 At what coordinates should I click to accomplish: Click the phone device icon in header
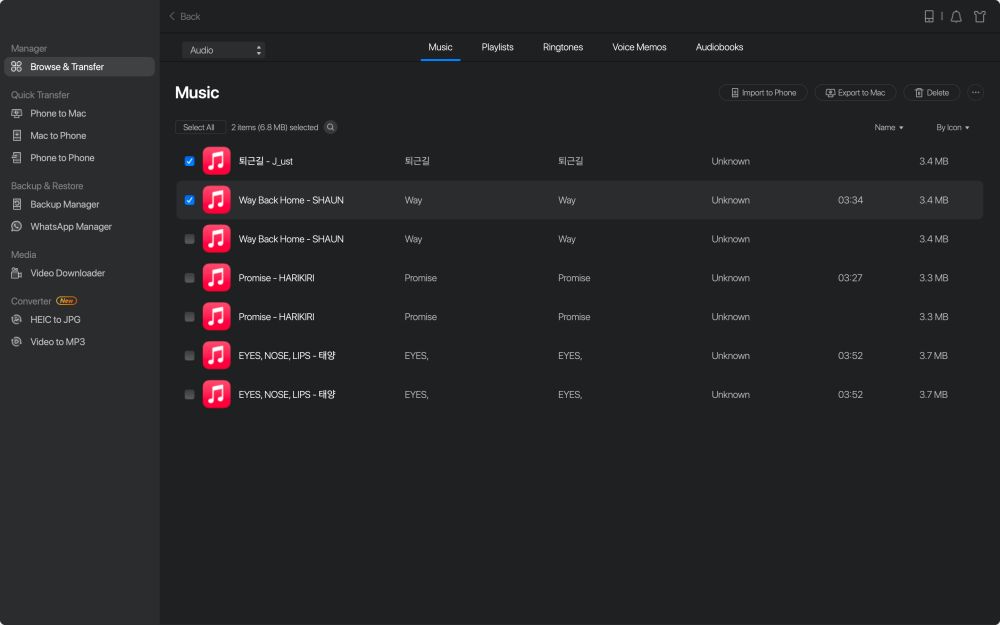pyautogui.click(x=929, y=16)
